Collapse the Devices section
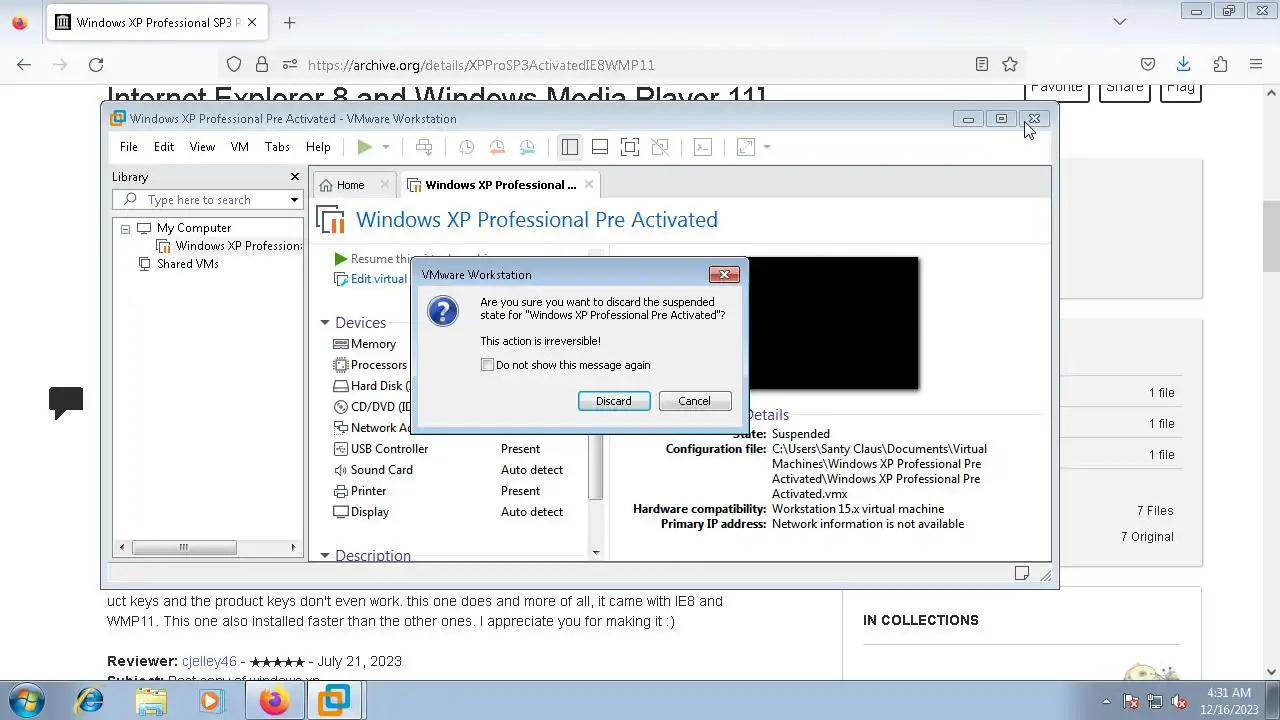 pos(325,323)
